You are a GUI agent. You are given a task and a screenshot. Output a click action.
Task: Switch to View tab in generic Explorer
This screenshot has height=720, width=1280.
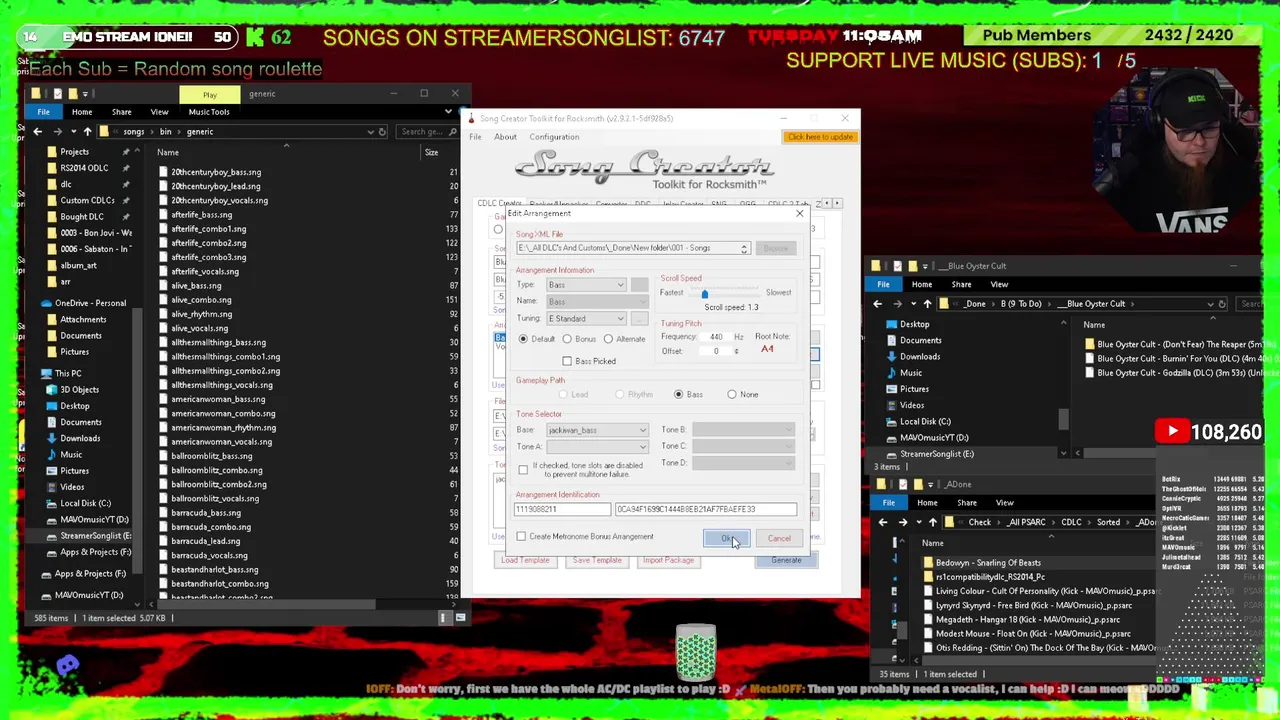coord(159,112)
